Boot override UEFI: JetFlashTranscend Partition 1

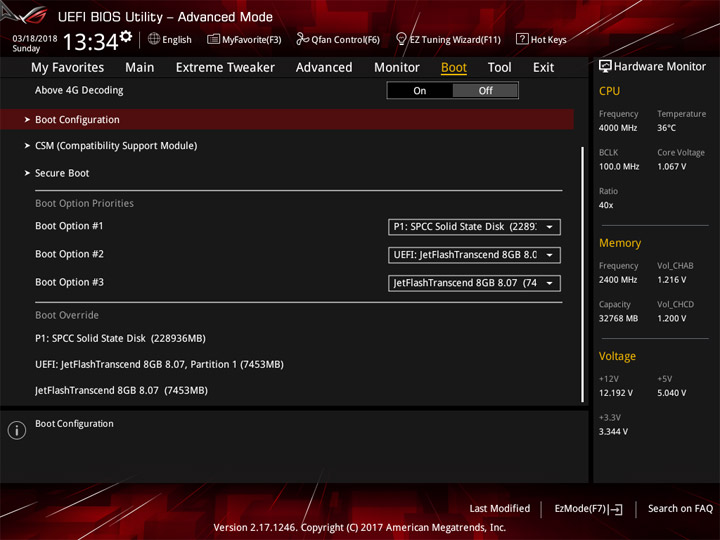click(x=159, y=364)
